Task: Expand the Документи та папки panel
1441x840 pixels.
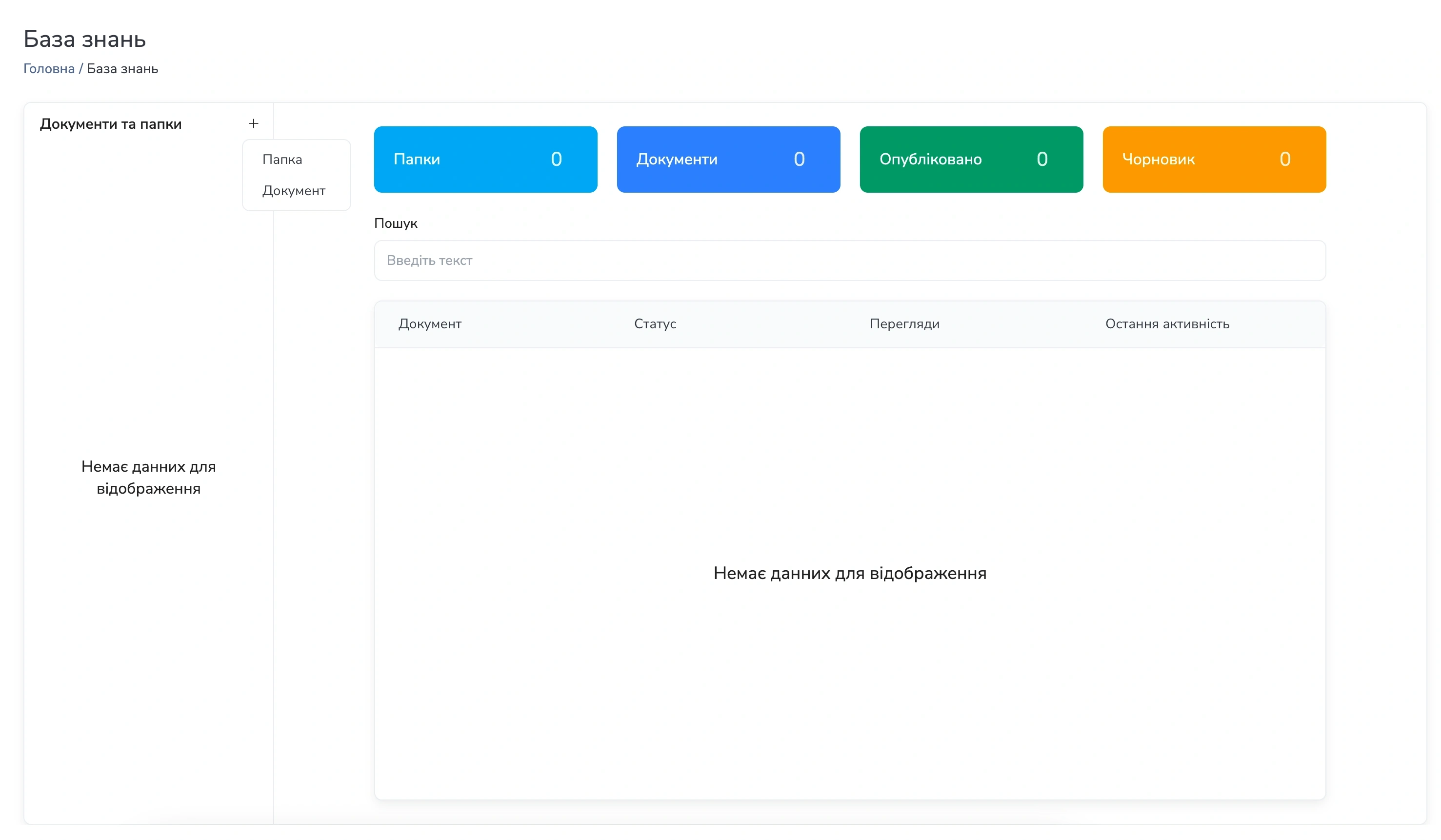Action: pos(112,123)
